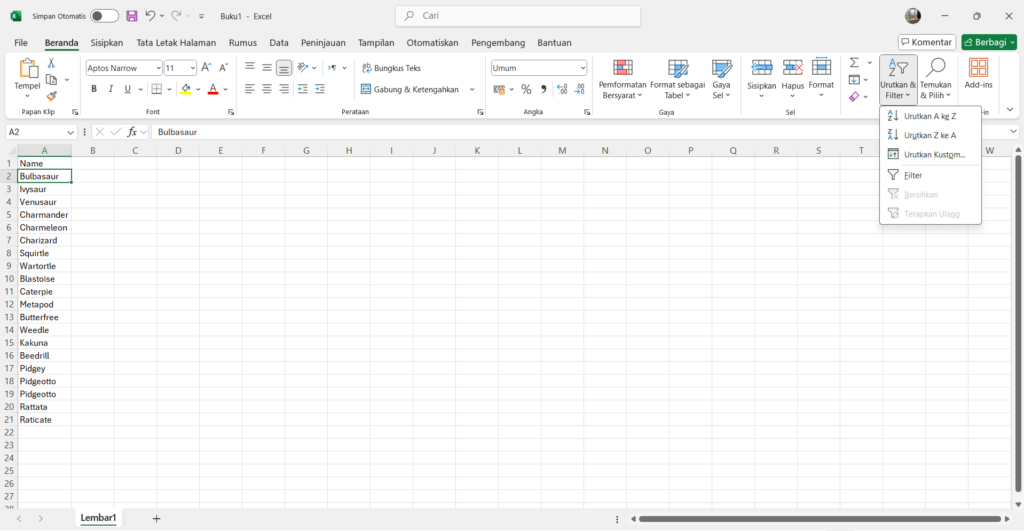This screenshot has width=1024, height=531.
Task: Choose Urutkan Z ke A menu item
Action: pyautogui.click(x=930, y=135)
